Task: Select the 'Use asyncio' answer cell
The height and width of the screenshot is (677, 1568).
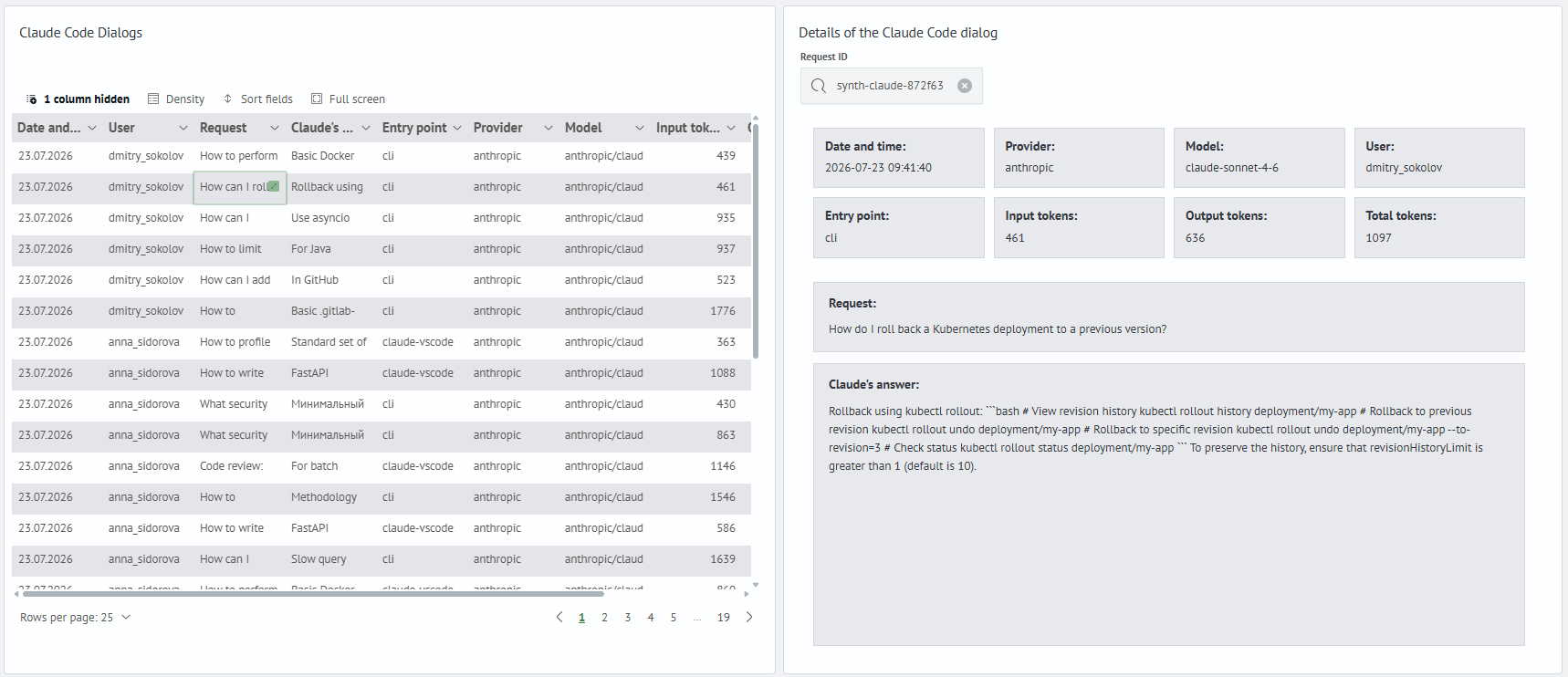Action: (x=331, y=218)
